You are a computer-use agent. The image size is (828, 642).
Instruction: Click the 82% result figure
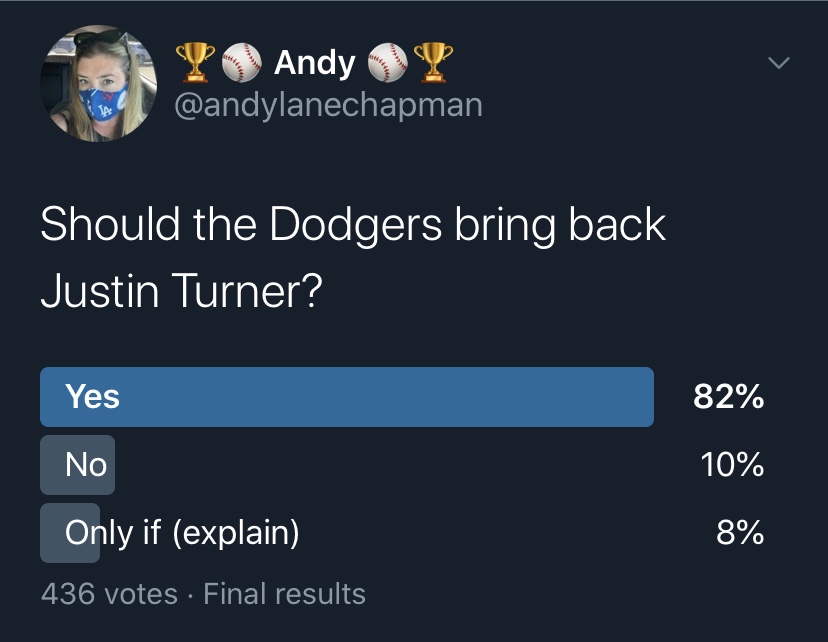728,397
